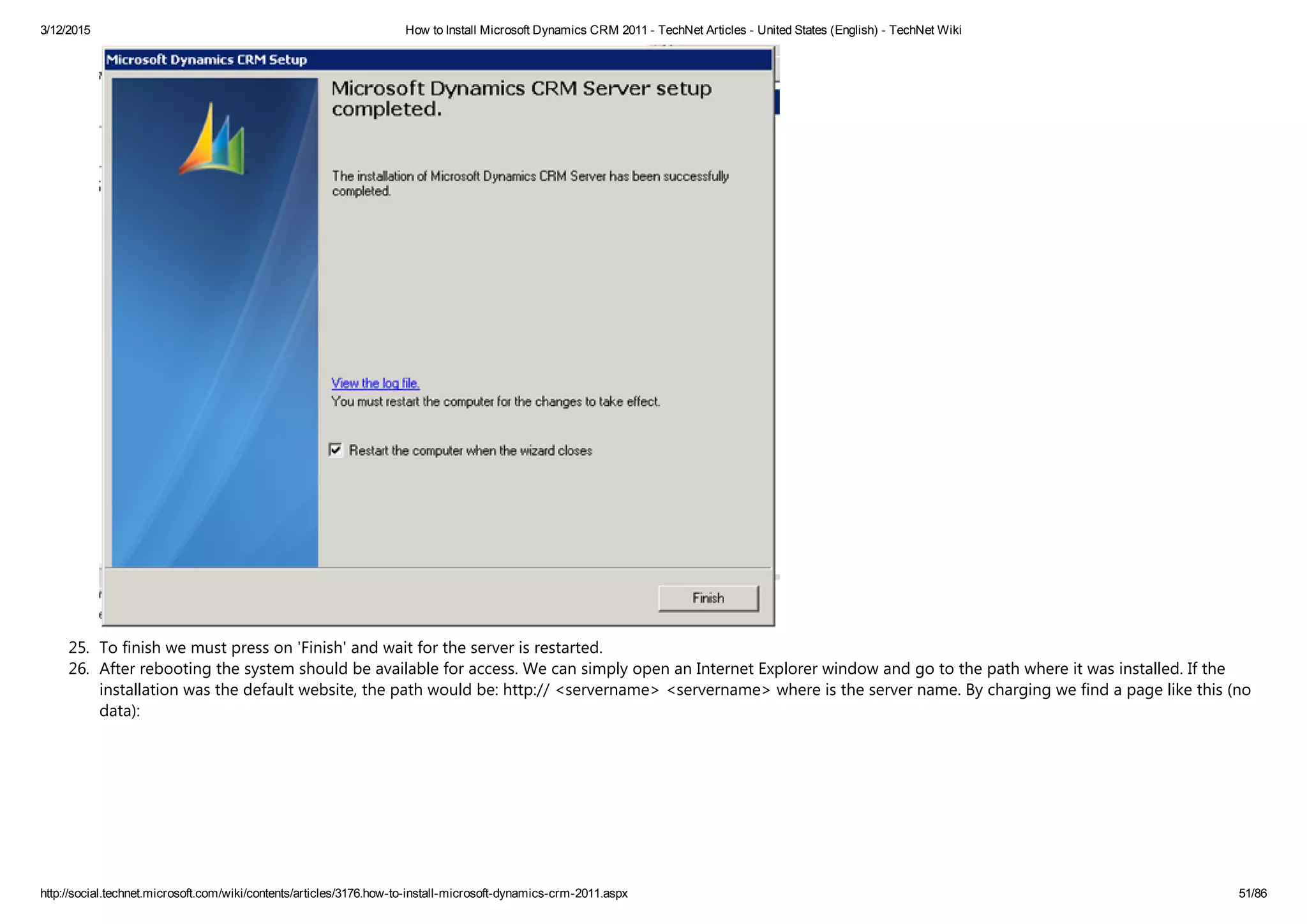The image size is (1307, 924).
Task: Click the Finish button
Action: [x=708, y=598]
